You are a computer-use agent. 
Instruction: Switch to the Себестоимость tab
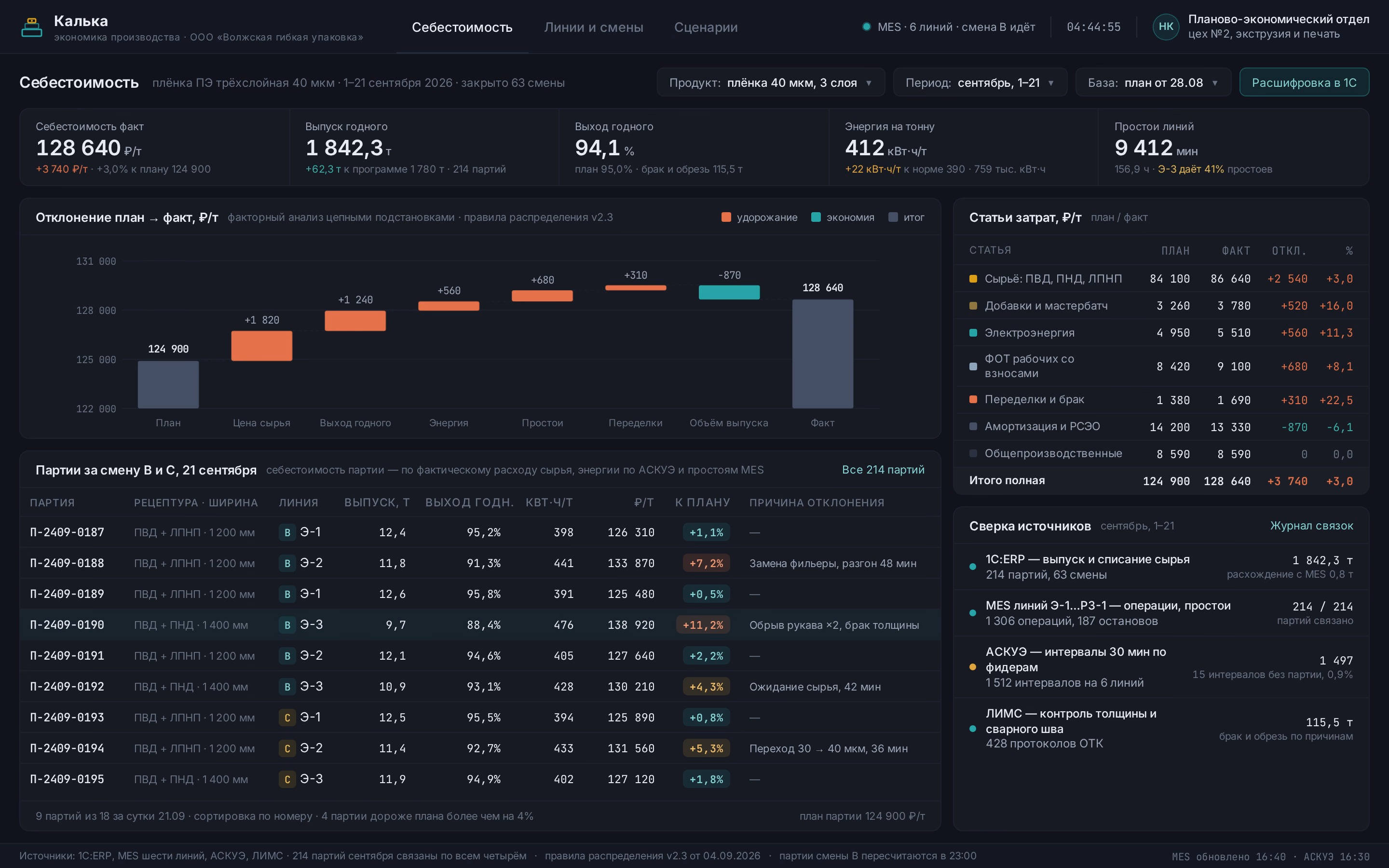point(462,27)
